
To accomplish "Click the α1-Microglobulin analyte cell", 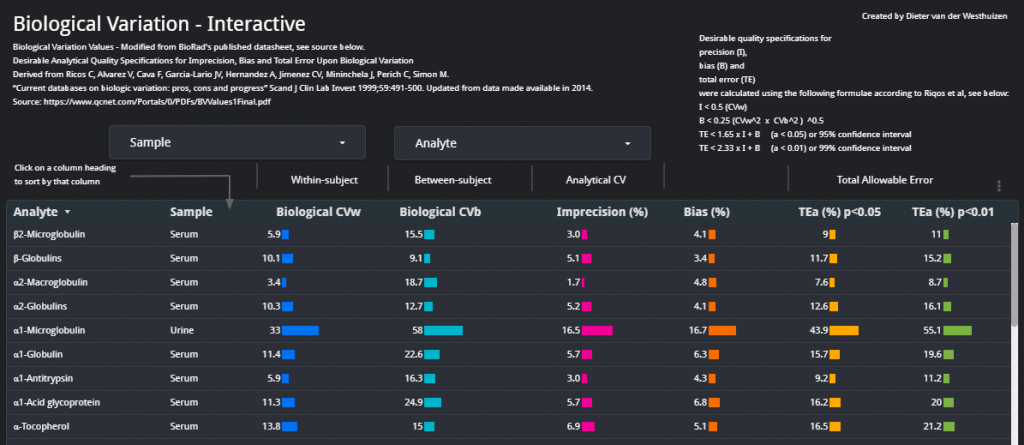I will 49,330.
